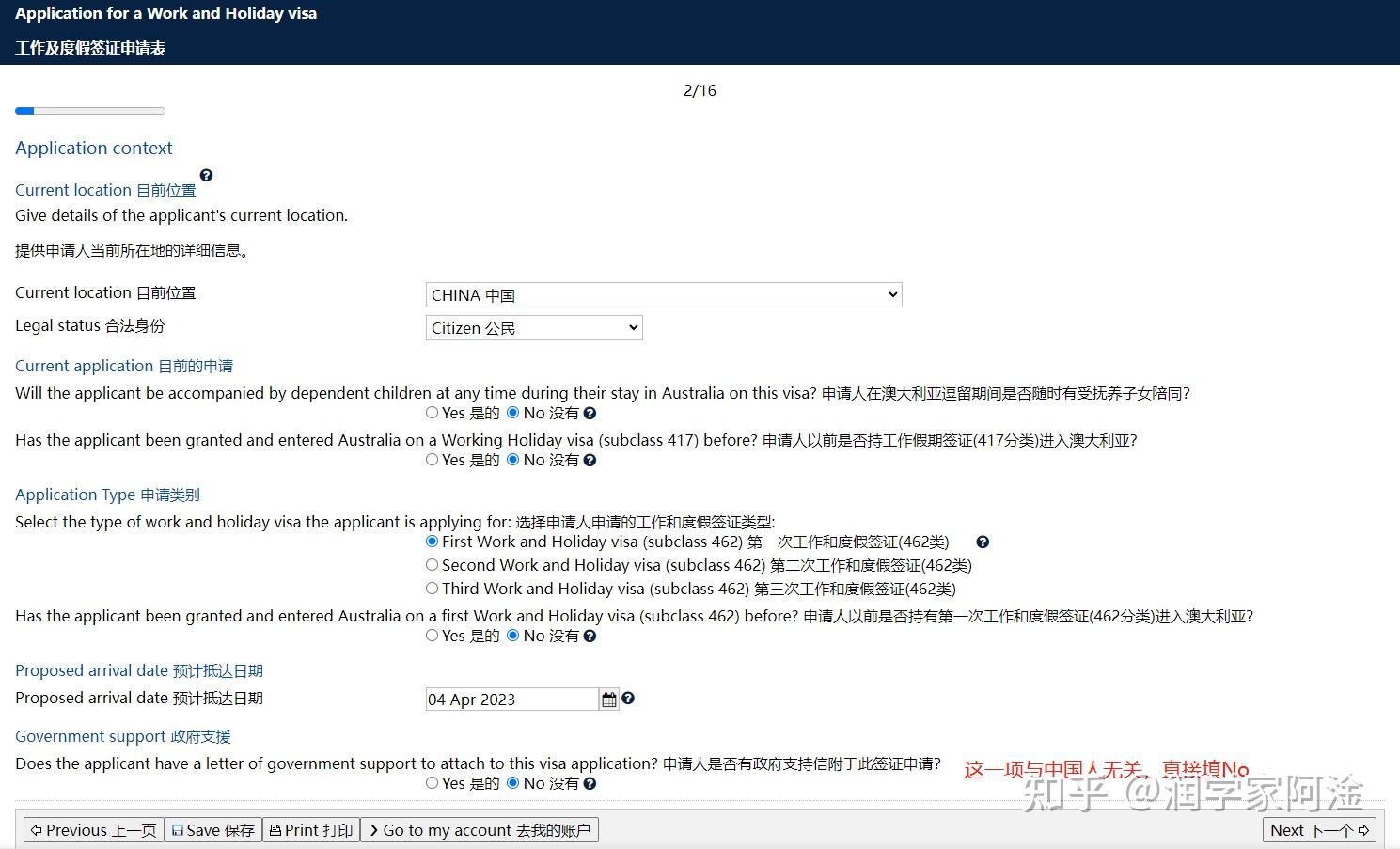This screenshot has width=1400, height=849.
Task: Select Yes for dependent children accompanying applicant
Action: click(431, 413)
